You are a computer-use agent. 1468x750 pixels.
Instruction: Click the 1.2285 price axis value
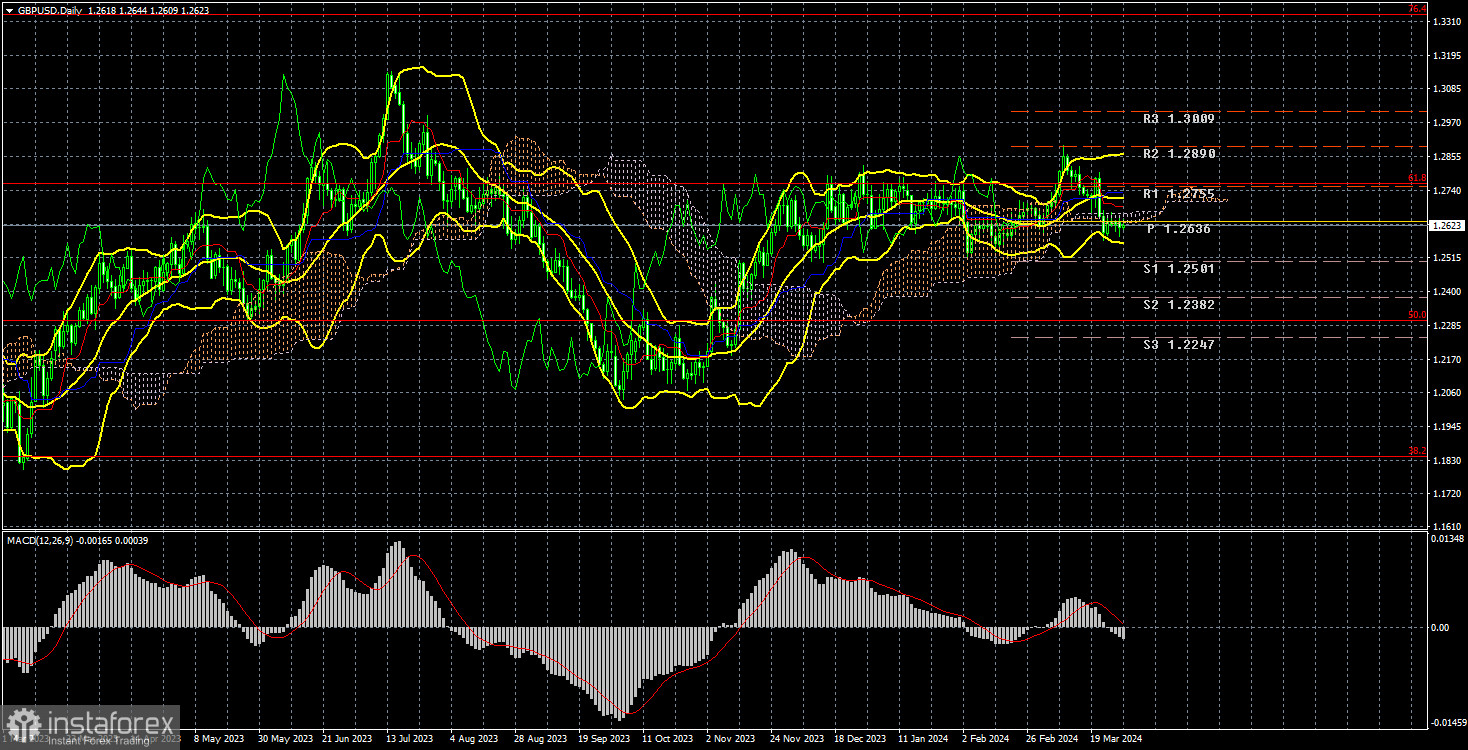coord(1446,325)
